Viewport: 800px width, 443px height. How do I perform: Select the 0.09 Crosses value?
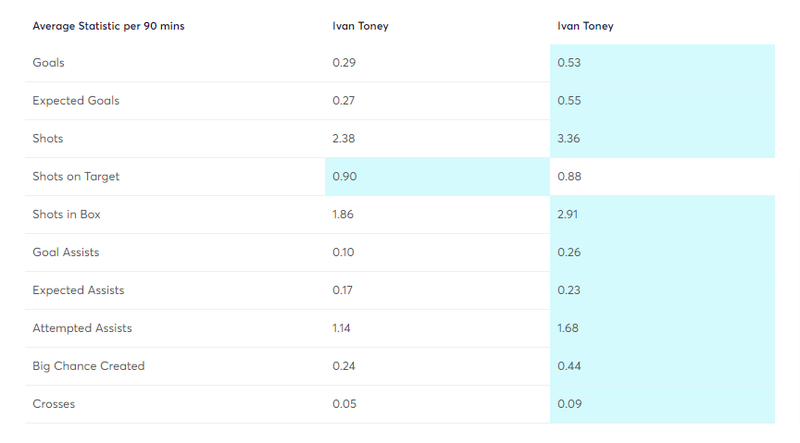(569, 404)
